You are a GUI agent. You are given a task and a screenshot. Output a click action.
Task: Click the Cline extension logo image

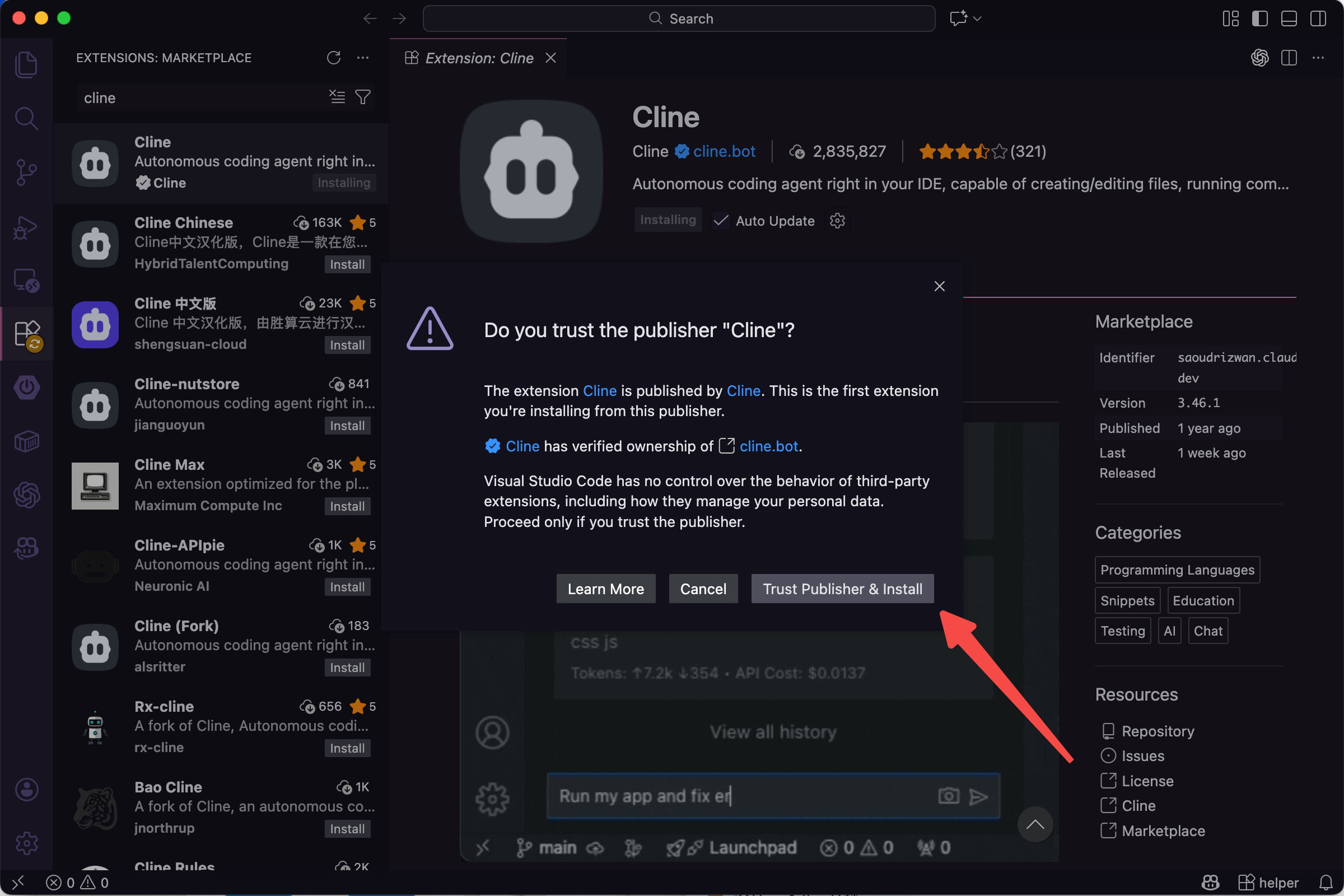pos(531,171)
